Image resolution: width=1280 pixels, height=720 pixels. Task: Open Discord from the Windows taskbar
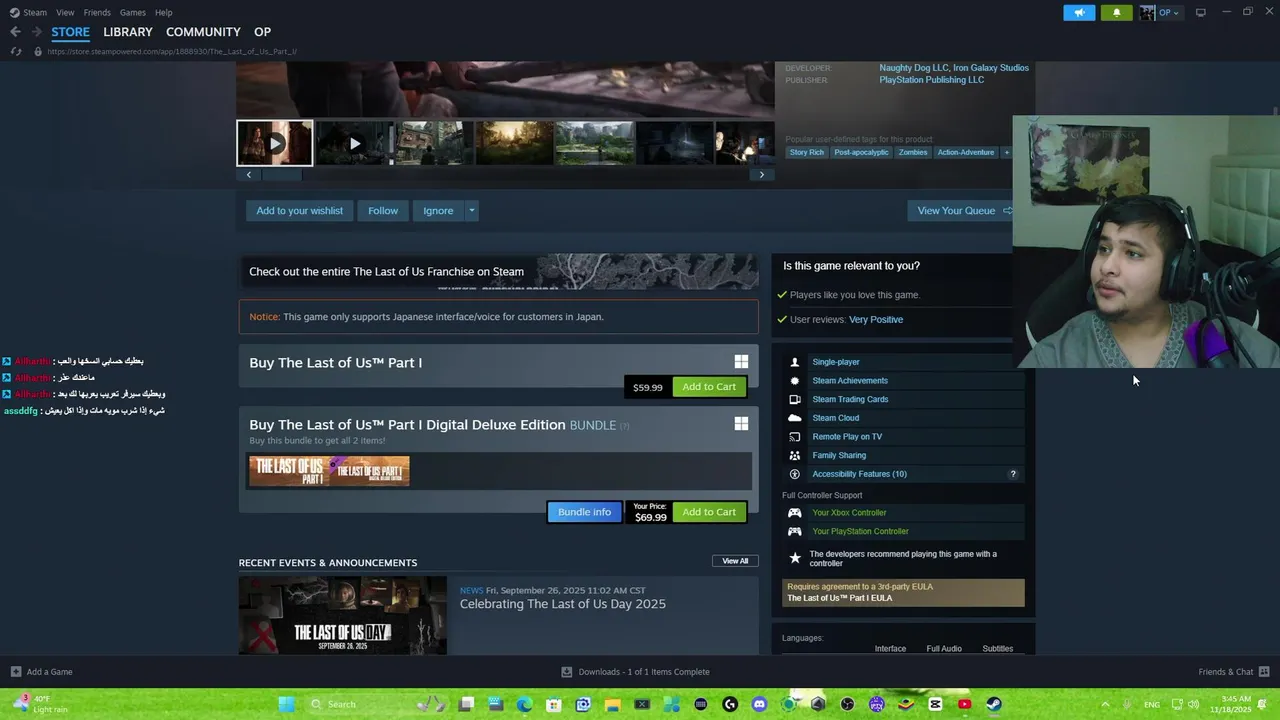click(759, 704)
